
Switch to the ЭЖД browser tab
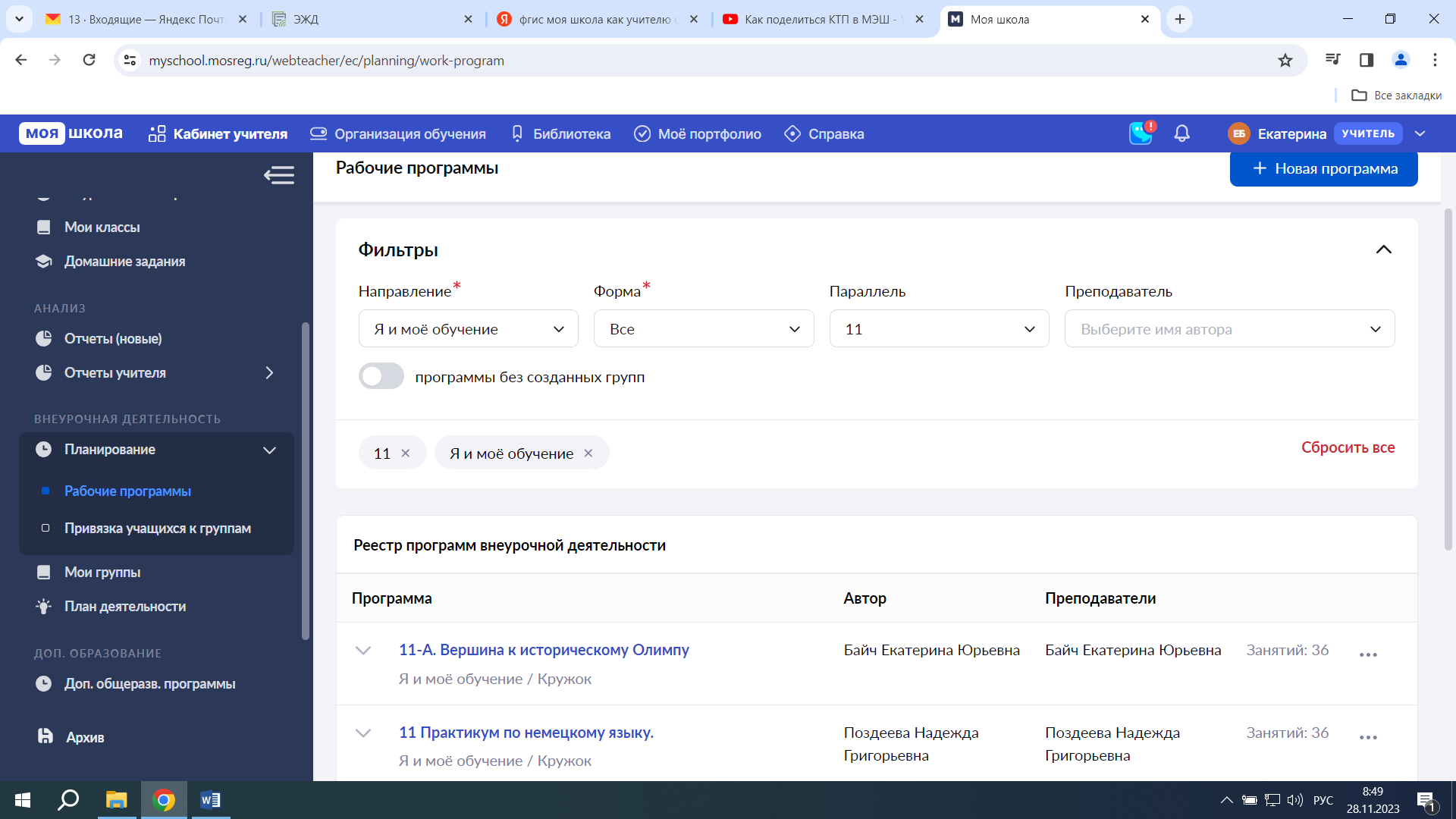[372, 19]
